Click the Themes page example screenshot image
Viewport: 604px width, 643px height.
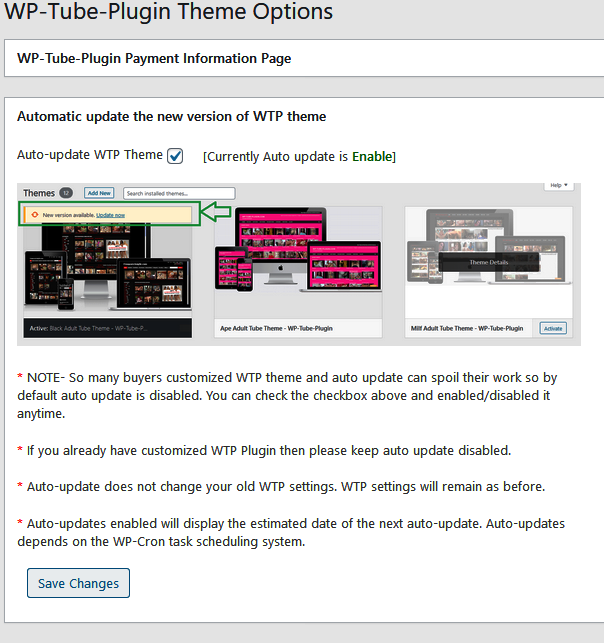(x=299, y=264)
